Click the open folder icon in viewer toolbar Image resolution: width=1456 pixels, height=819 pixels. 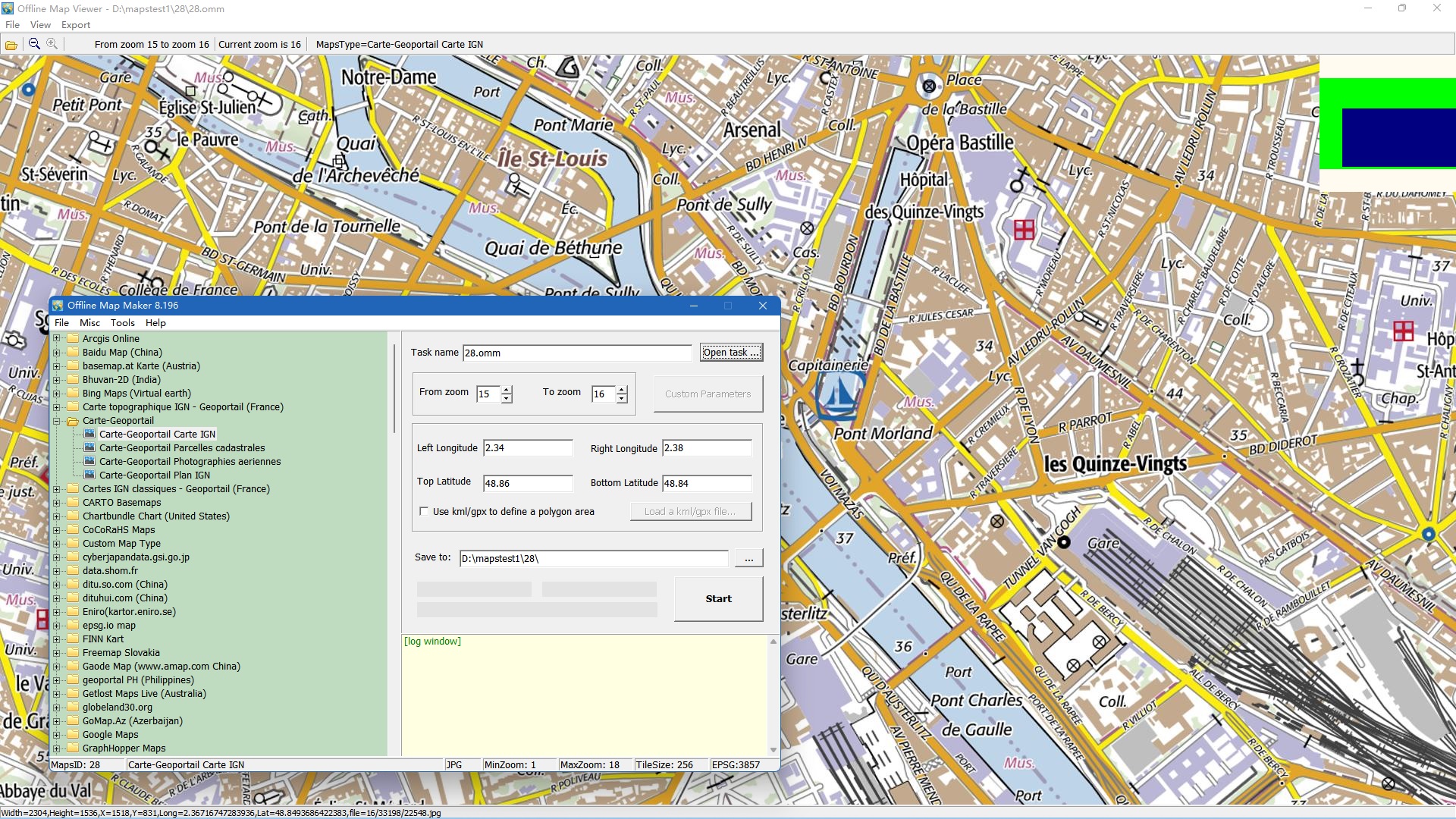[x=11, y=45]
